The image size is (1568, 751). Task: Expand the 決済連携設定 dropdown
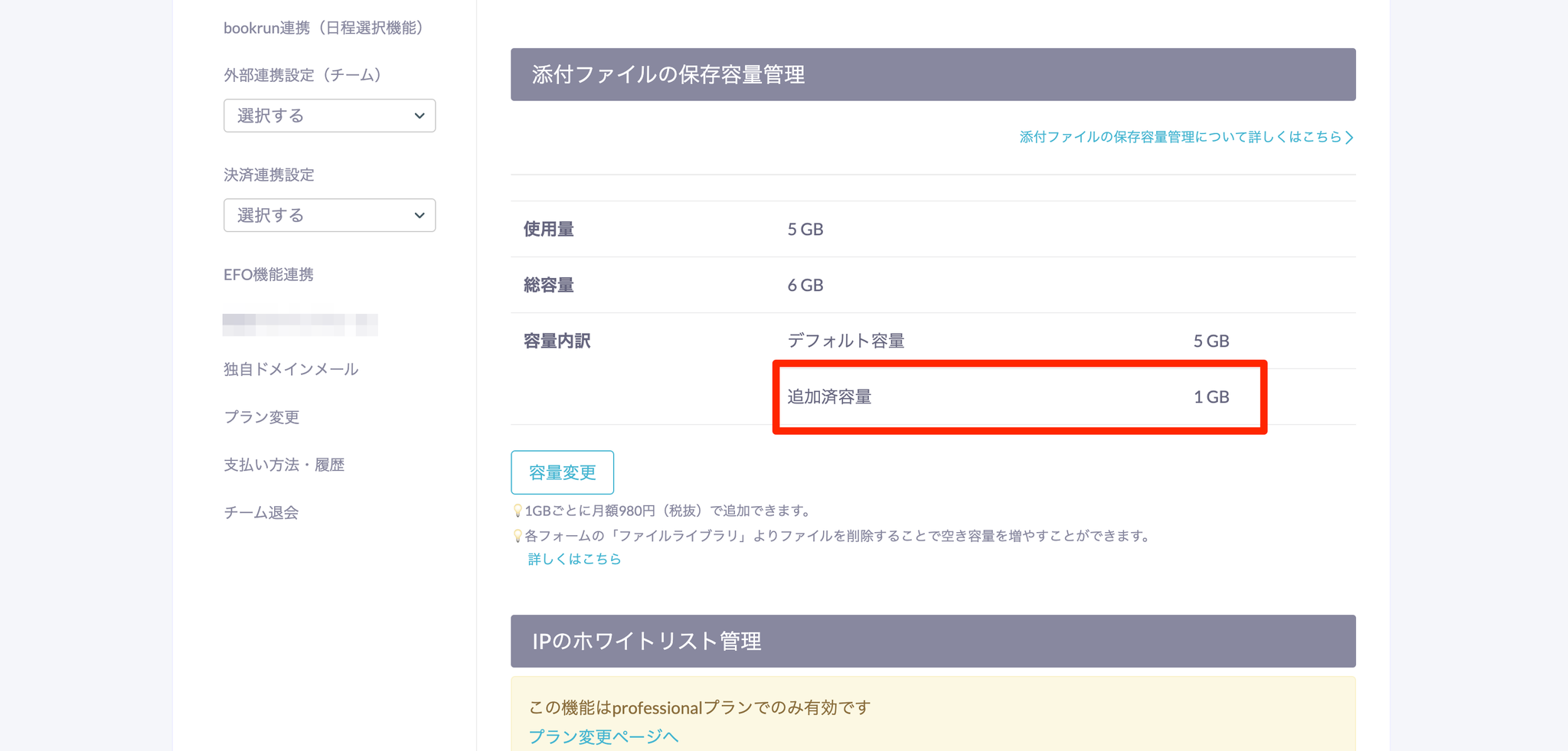pos(329,215)
